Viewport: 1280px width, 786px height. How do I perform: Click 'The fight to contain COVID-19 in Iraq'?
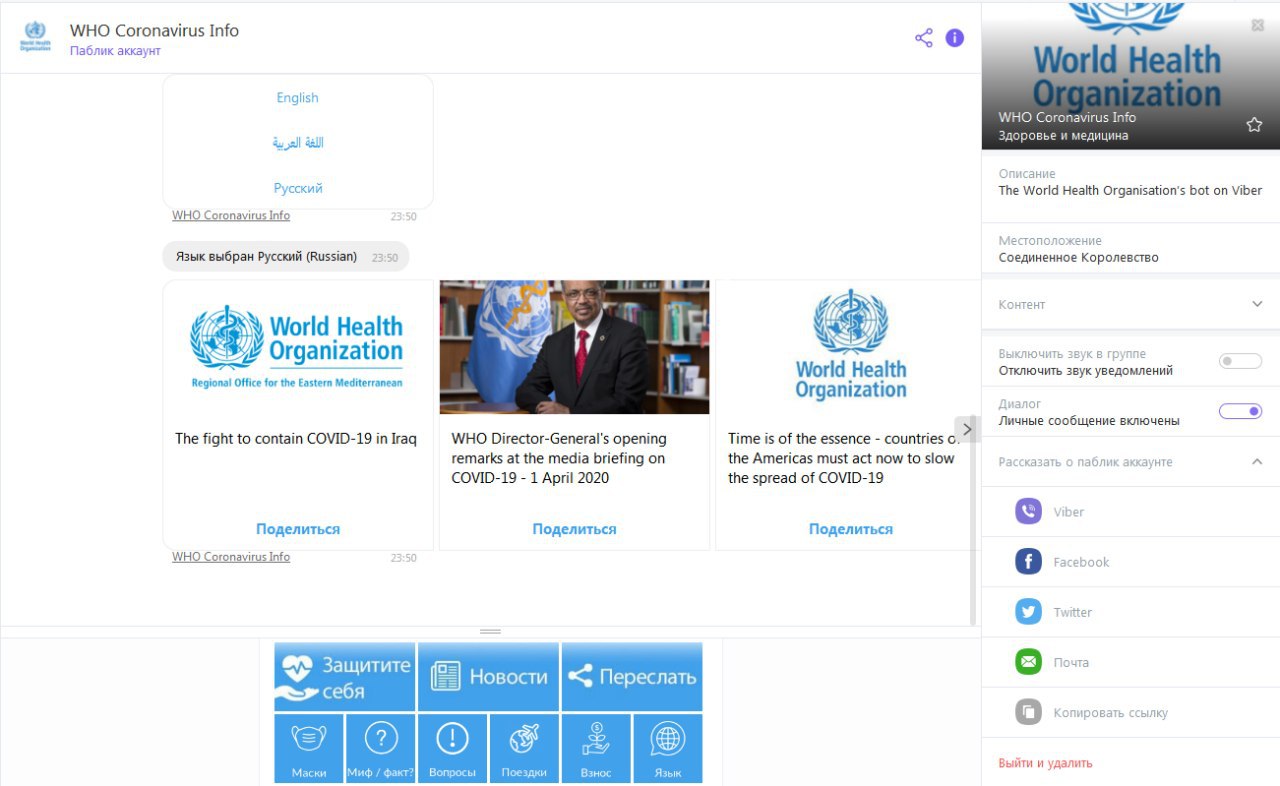(x=296, y=438)
